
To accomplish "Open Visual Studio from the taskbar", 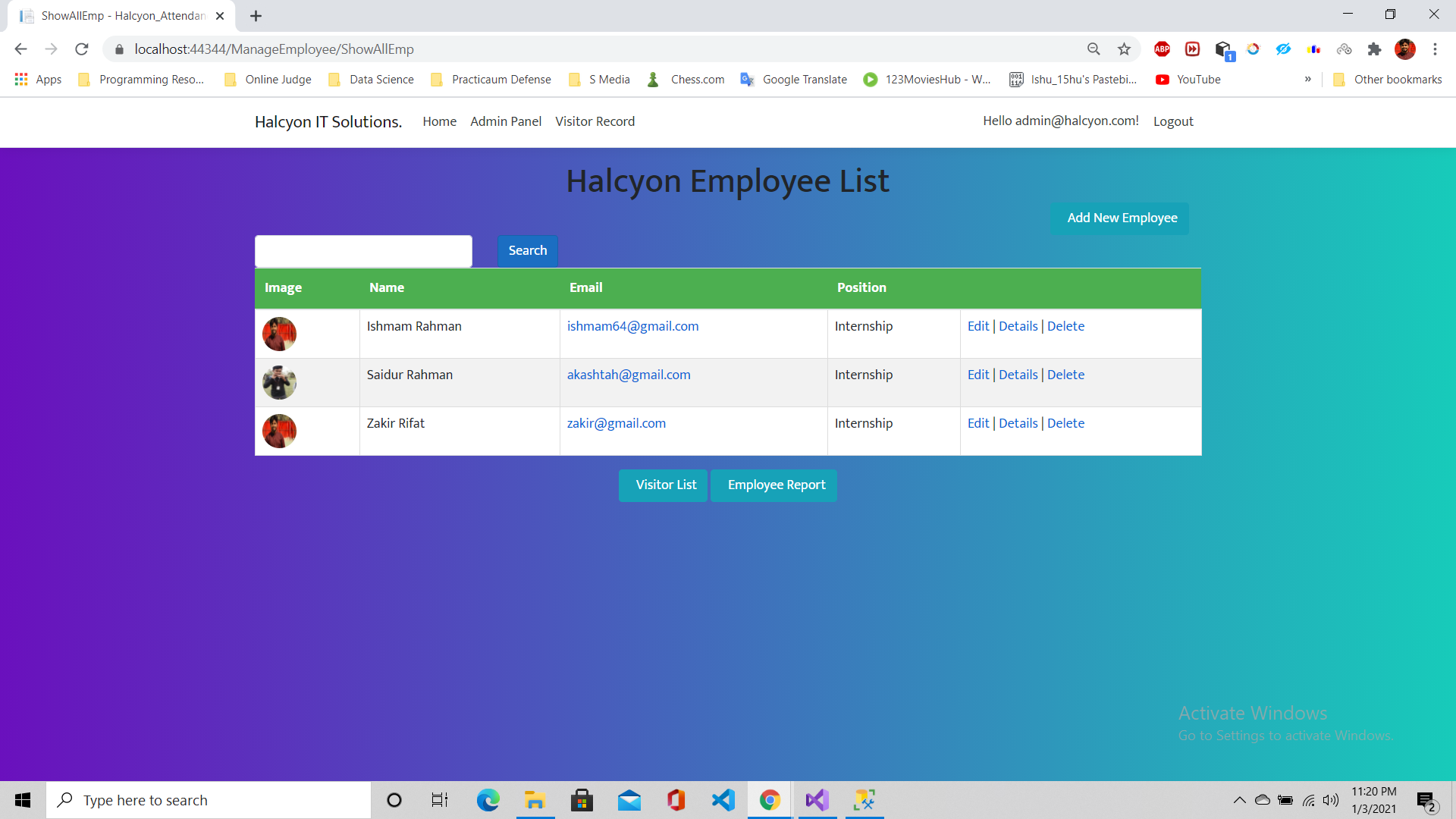I will point(817,800).
